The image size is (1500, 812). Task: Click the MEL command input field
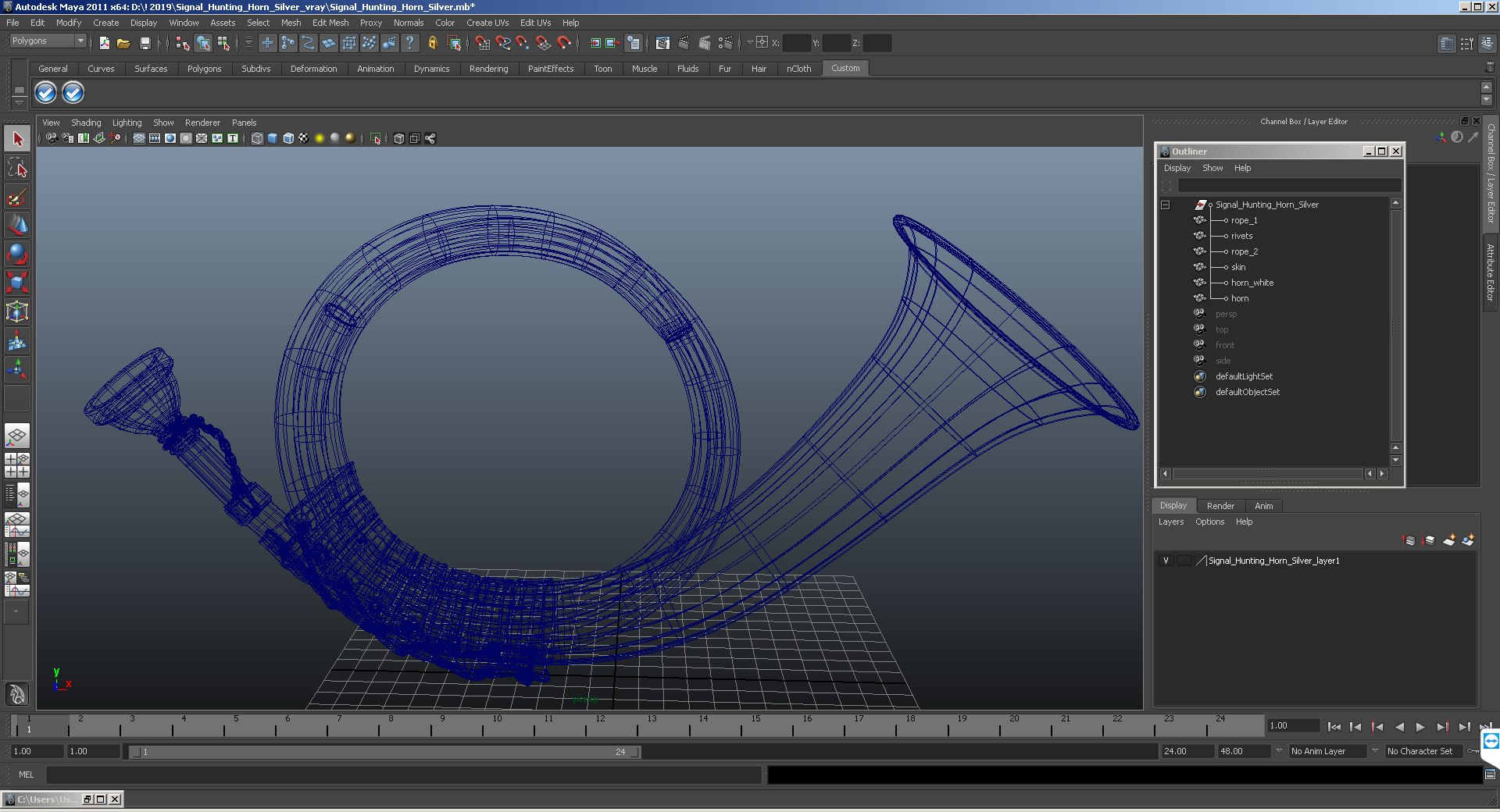(403, 775)
